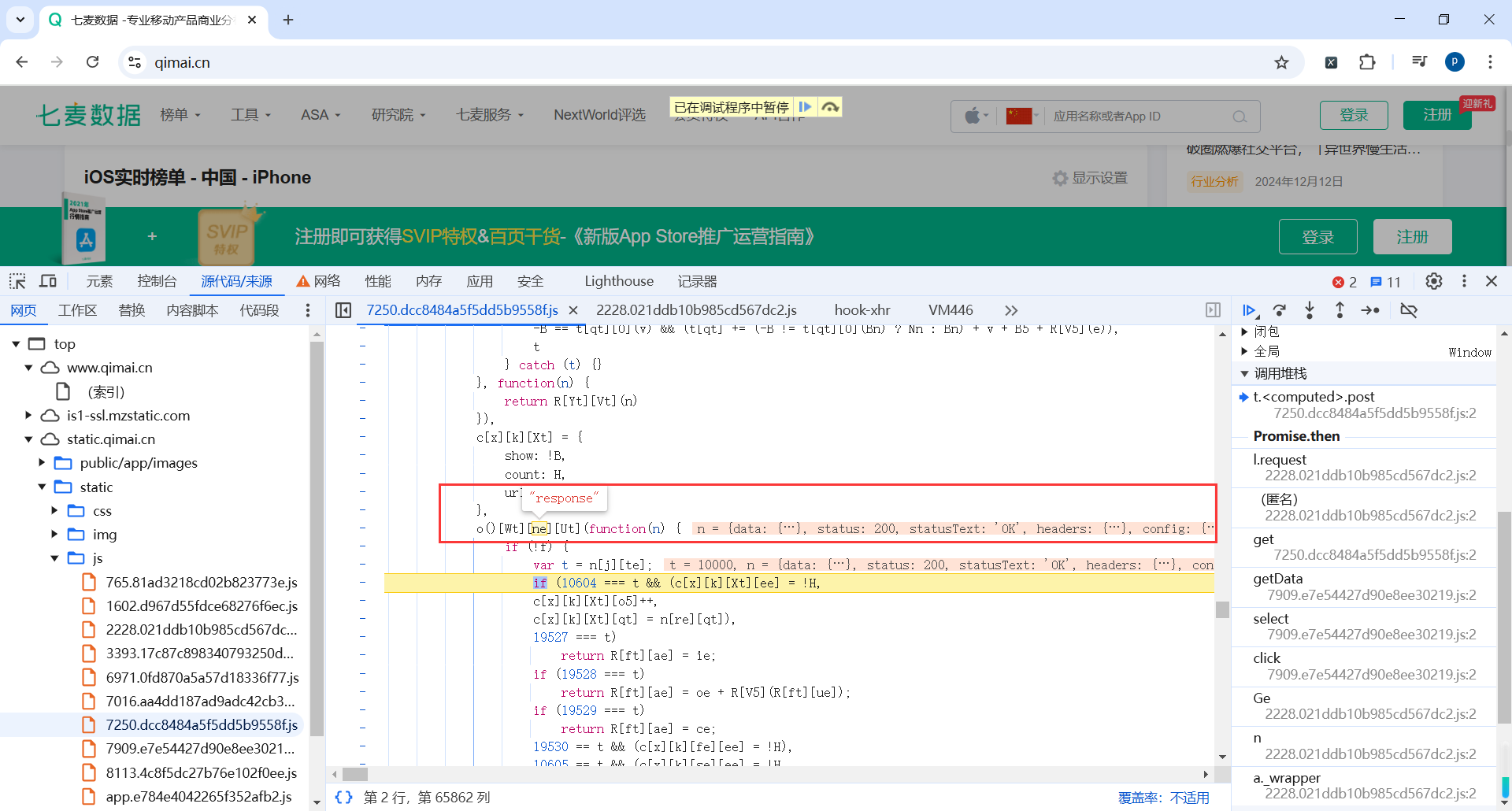1512x811 pixels.
Task: Switch to the 控制台 DevTools tab
Action: click(x=157, y=281)
